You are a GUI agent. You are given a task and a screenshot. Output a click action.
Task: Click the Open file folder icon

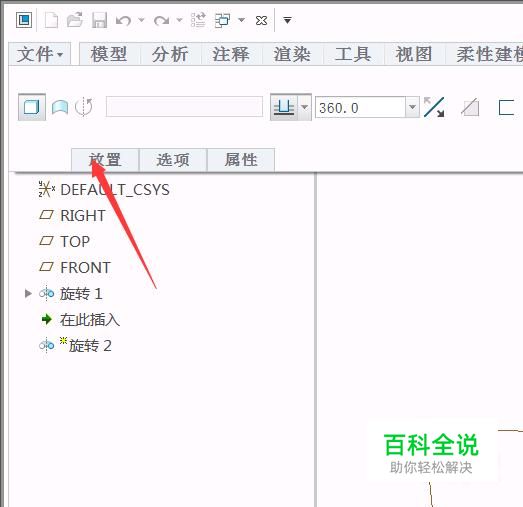click(x=75, y=20)
